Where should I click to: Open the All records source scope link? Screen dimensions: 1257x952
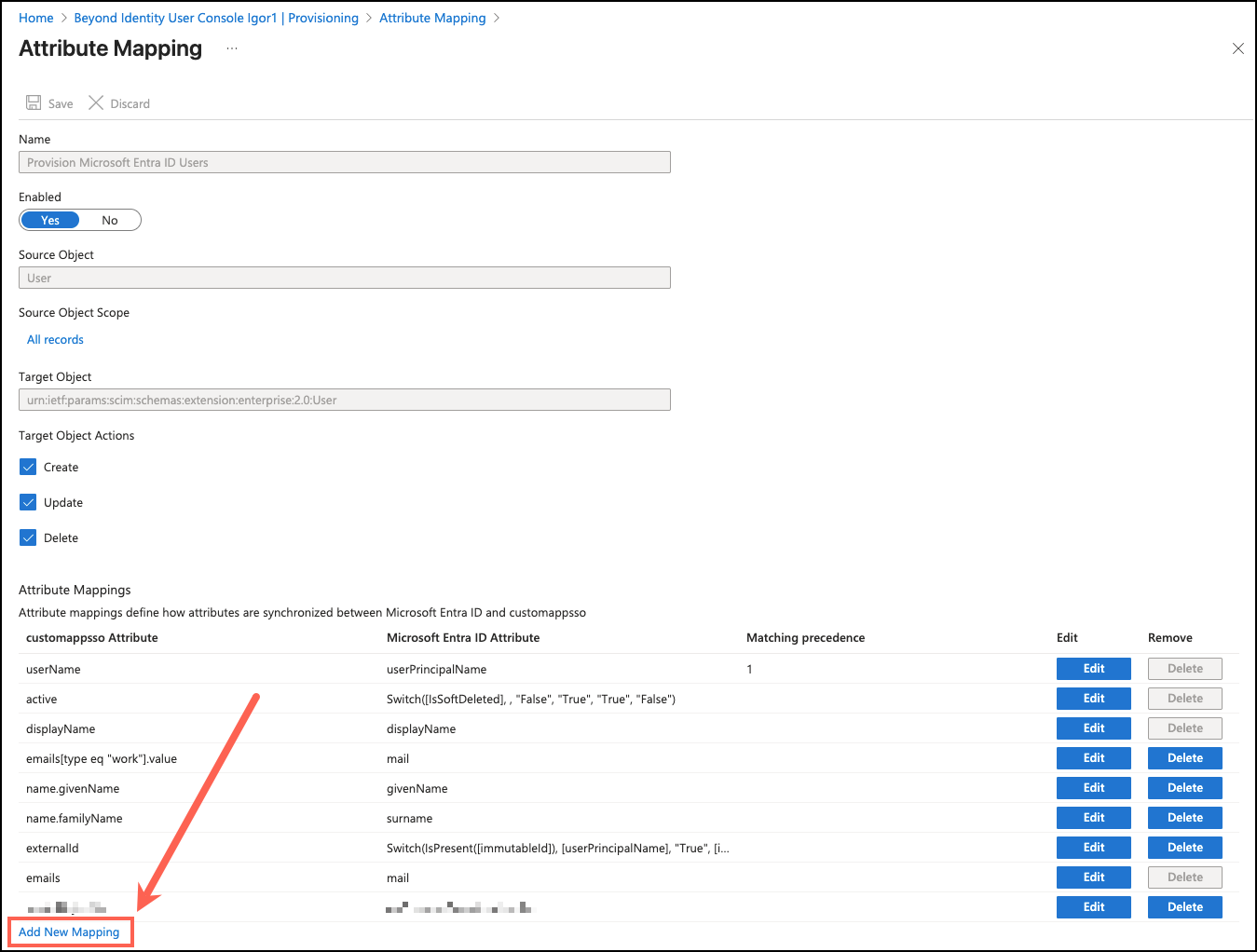pos(54,339)
